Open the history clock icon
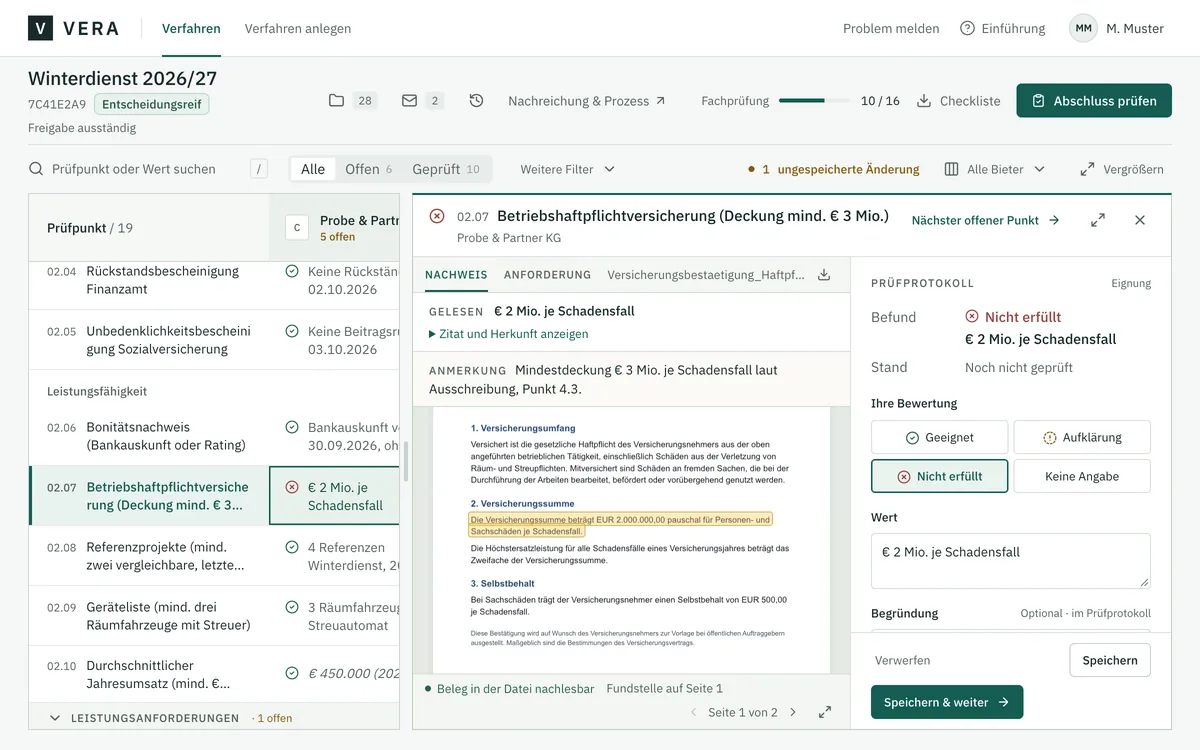The image size is (1200, 750). (x=477, y=100)
